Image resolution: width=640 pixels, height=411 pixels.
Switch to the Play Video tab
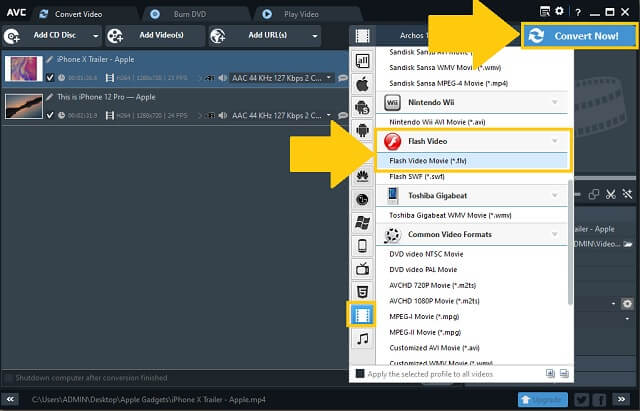[x=301, y=14]
